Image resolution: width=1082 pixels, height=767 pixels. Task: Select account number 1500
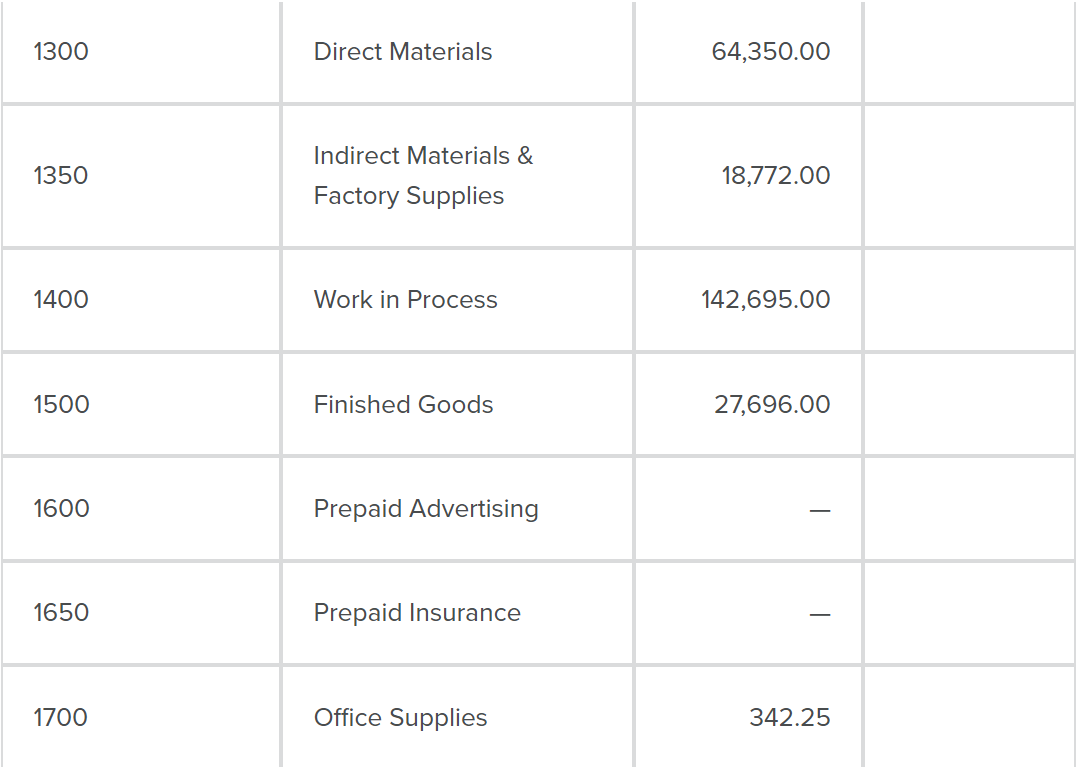61,405
